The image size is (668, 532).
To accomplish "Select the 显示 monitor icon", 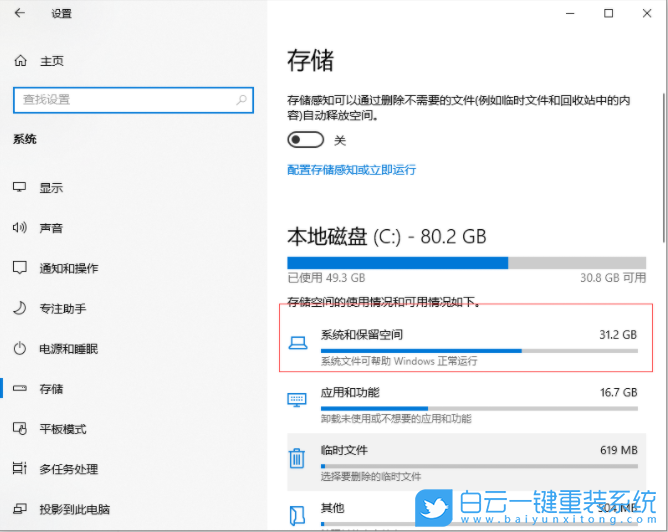I will click(20, 187).
